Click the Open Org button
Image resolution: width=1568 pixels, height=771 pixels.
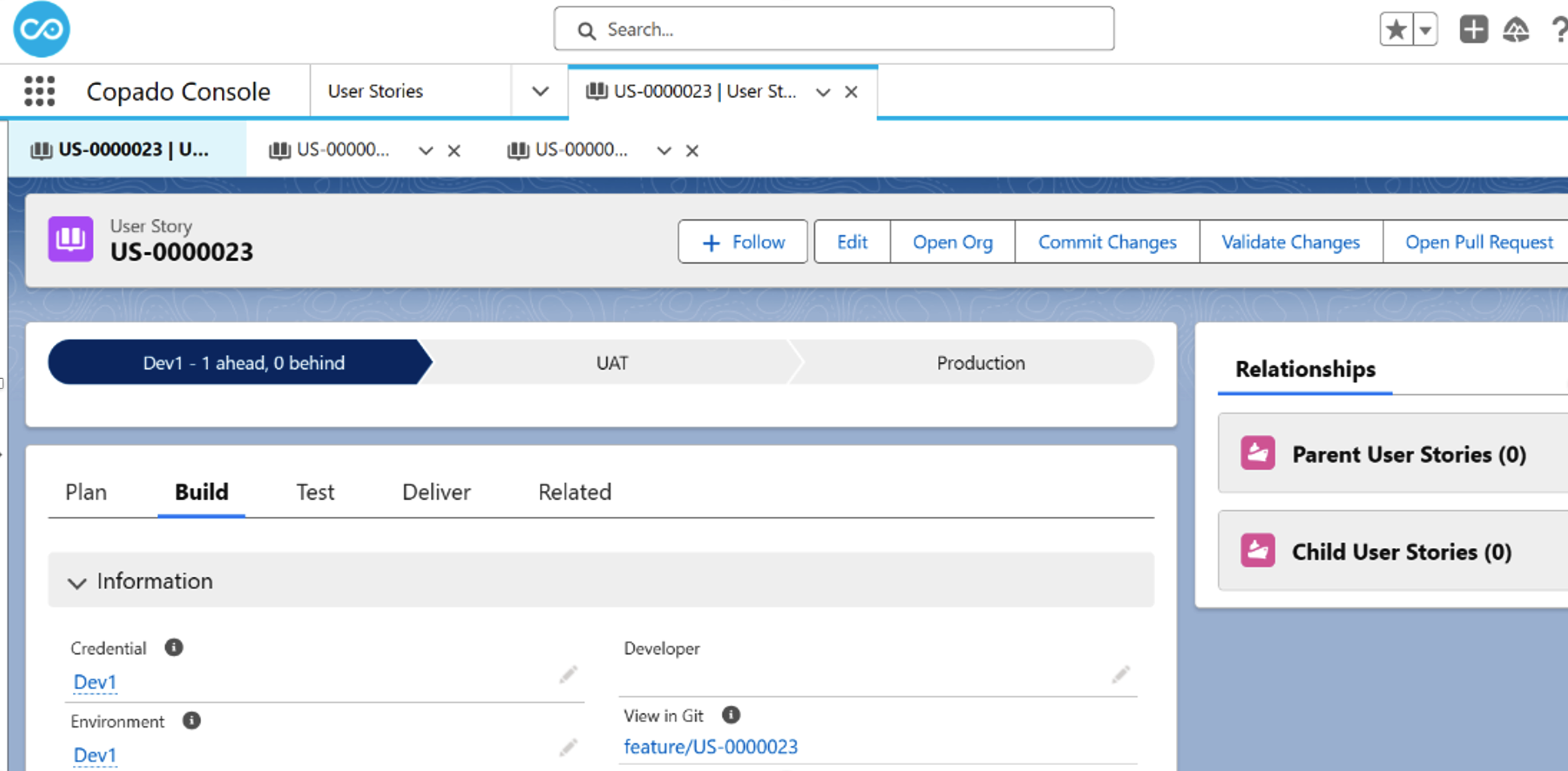(x=952, y=242)
